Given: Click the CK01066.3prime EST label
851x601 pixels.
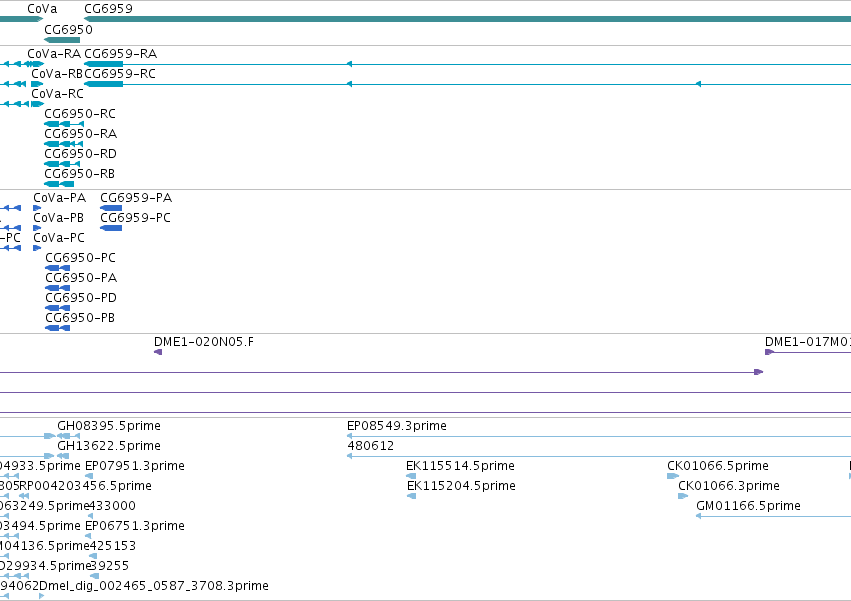Looking at the screenshot, I should [x=728, y=486].
